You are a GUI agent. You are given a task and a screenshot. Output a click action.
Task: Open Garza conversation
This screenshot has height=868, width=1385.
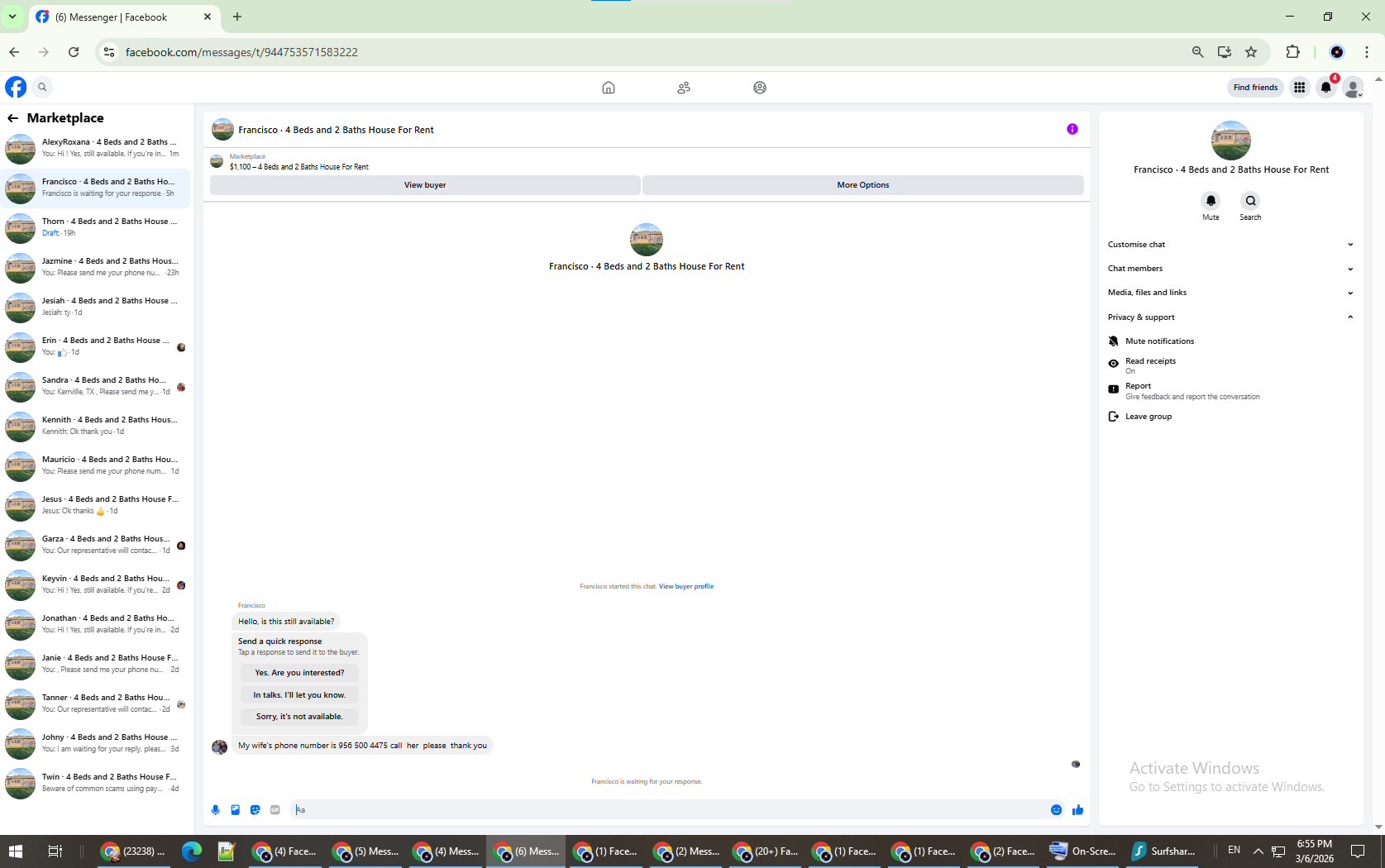click(x=97, y=546)
